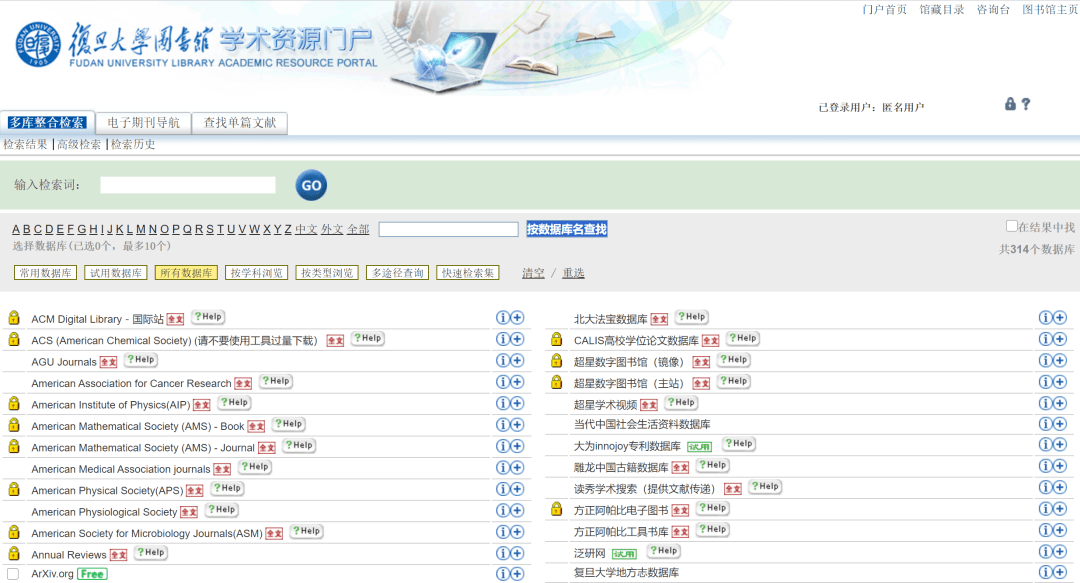Viewport: 1080px width, 583px height.
Task: Click the Free badge next to ArXiv.org
Action: pos(92,574)
